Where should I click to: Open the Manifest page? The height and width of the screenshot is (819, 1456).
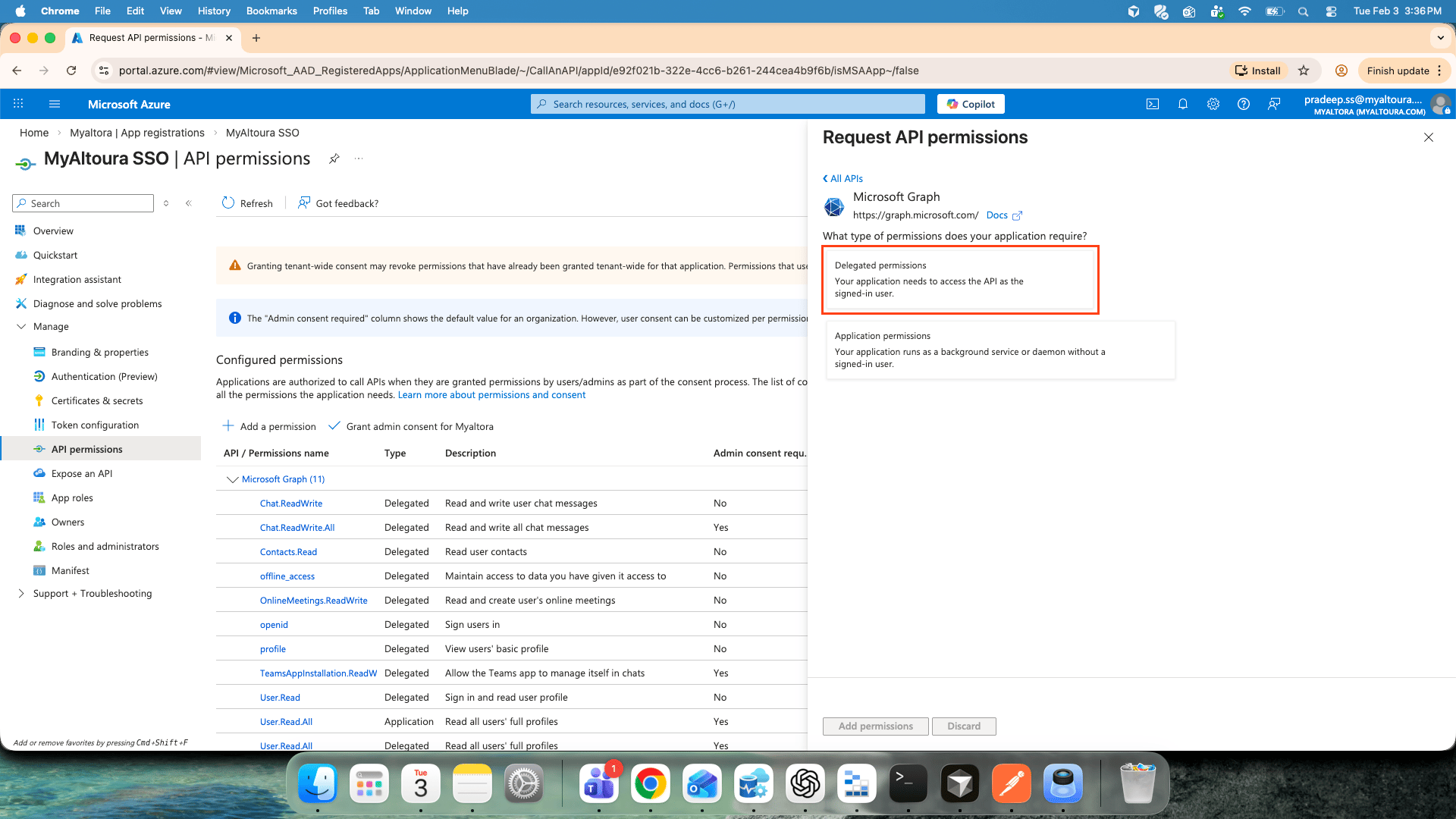(71, 571)
